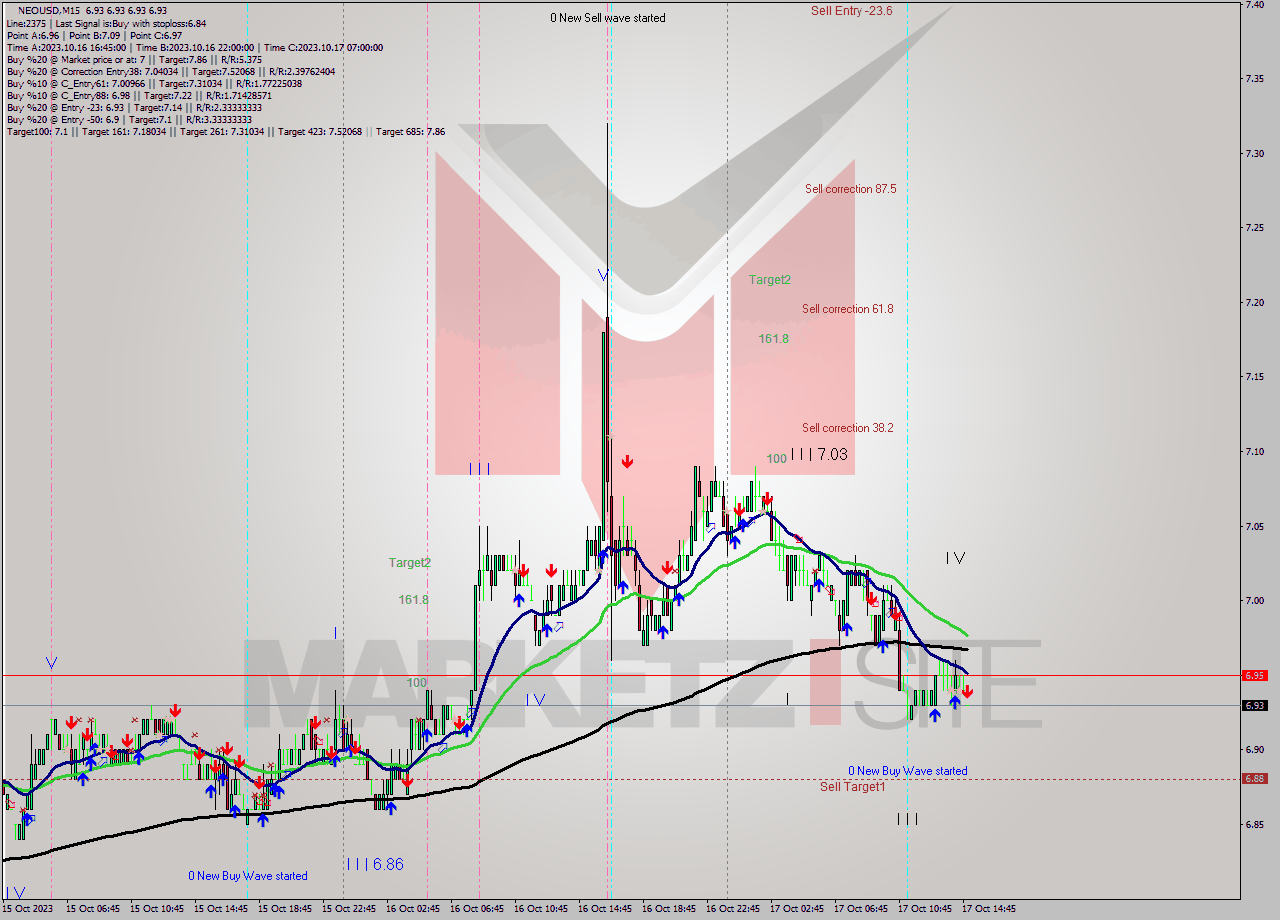Click the '16 Oct 02:45' time label
Viewport: 1280px width, 920px height.
(x=413, y=909)
